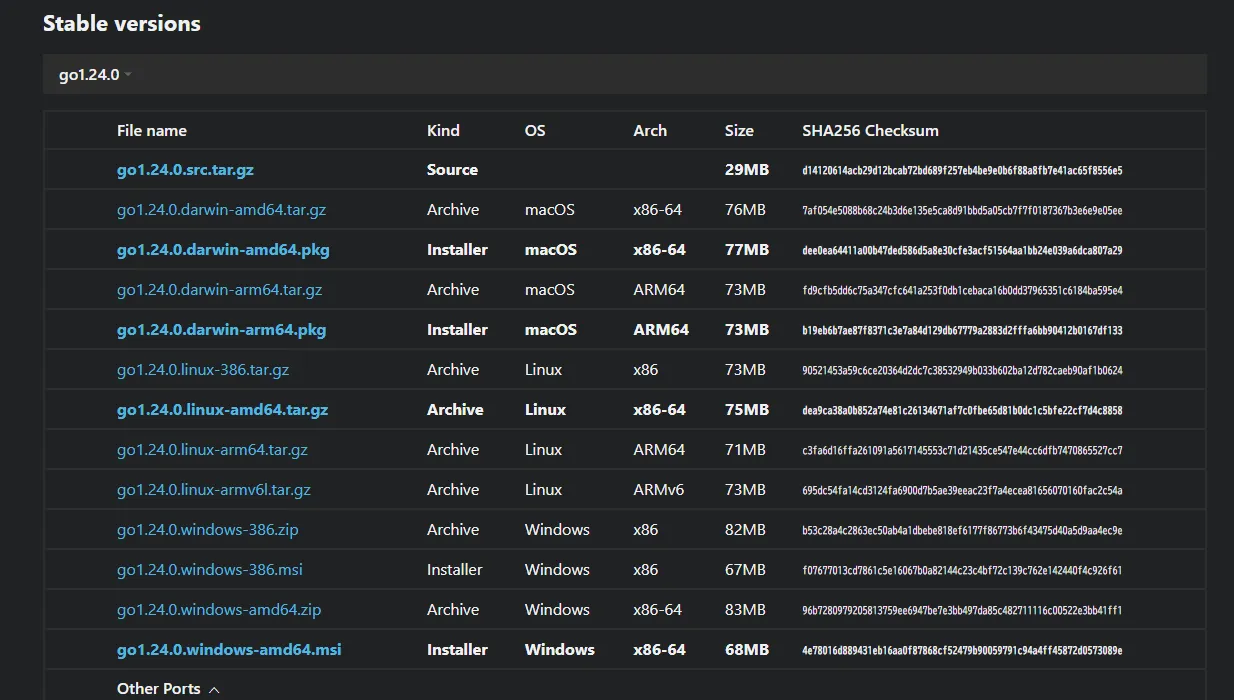1234x700 pixels.
Task: Download go1.24.0.windows-amd64.msi installer
Action: click(x=228, y=650)
